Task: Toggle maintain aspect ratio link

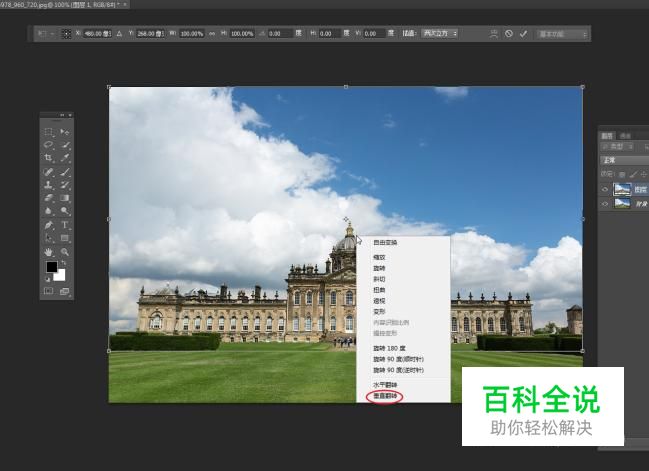Action: (x=212, y=34)
